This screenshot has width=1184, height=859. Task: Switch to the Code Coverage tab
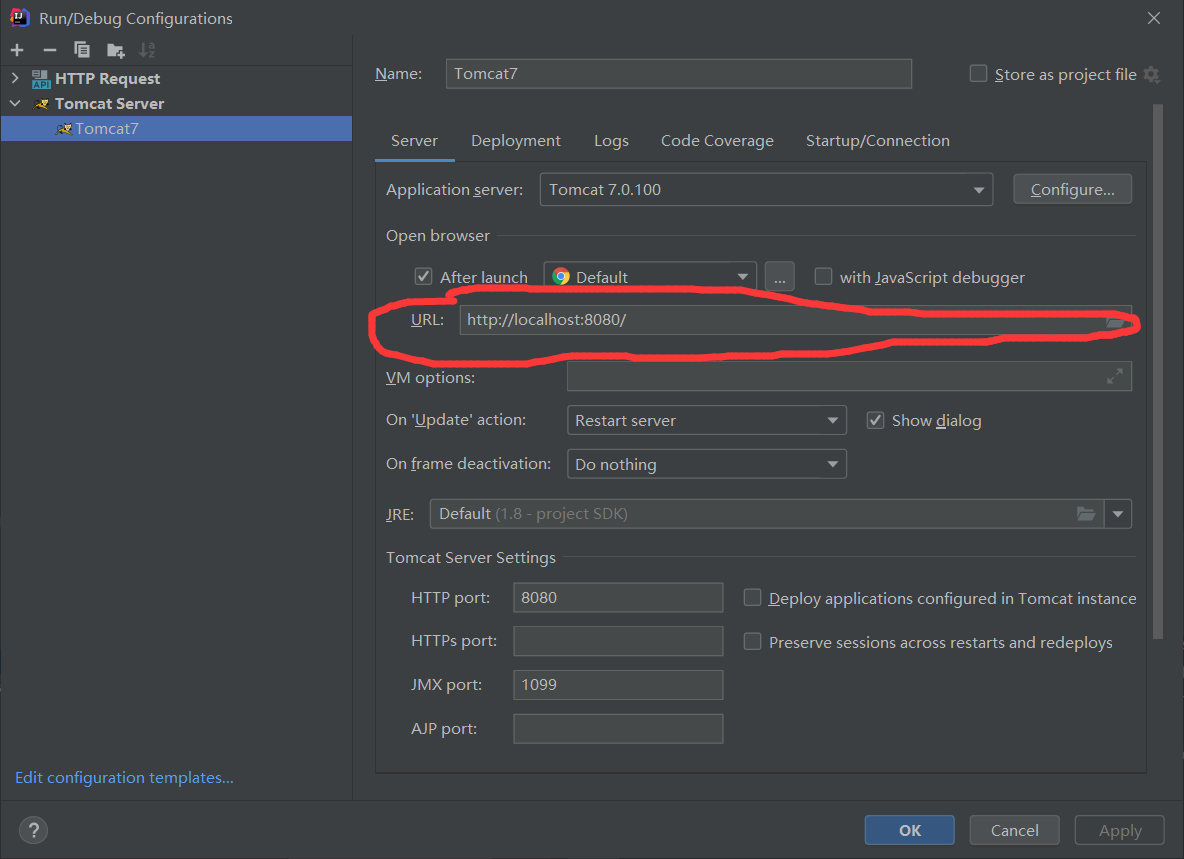(717, 141)
